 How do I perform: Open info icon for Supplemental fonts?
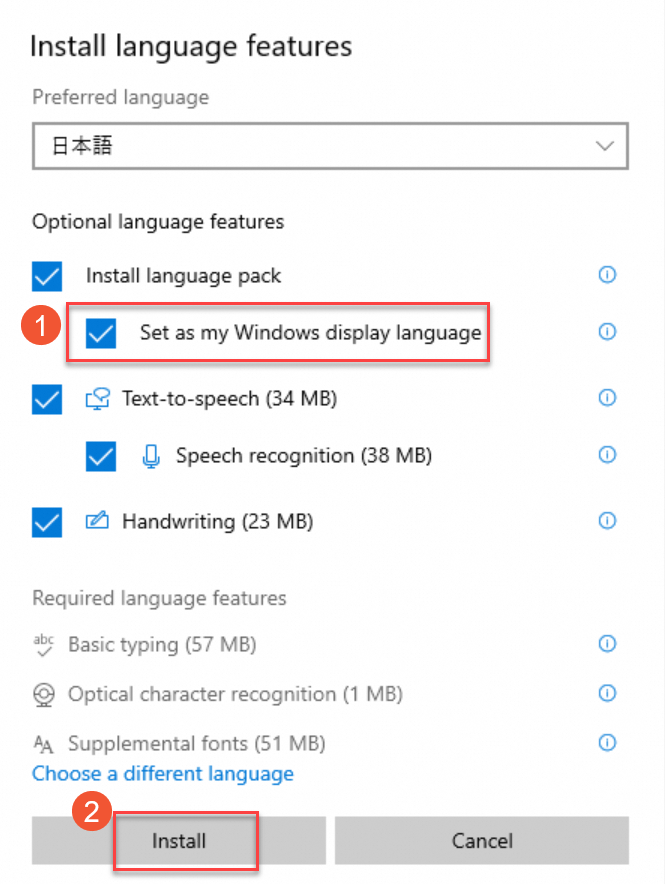(607, 742)
